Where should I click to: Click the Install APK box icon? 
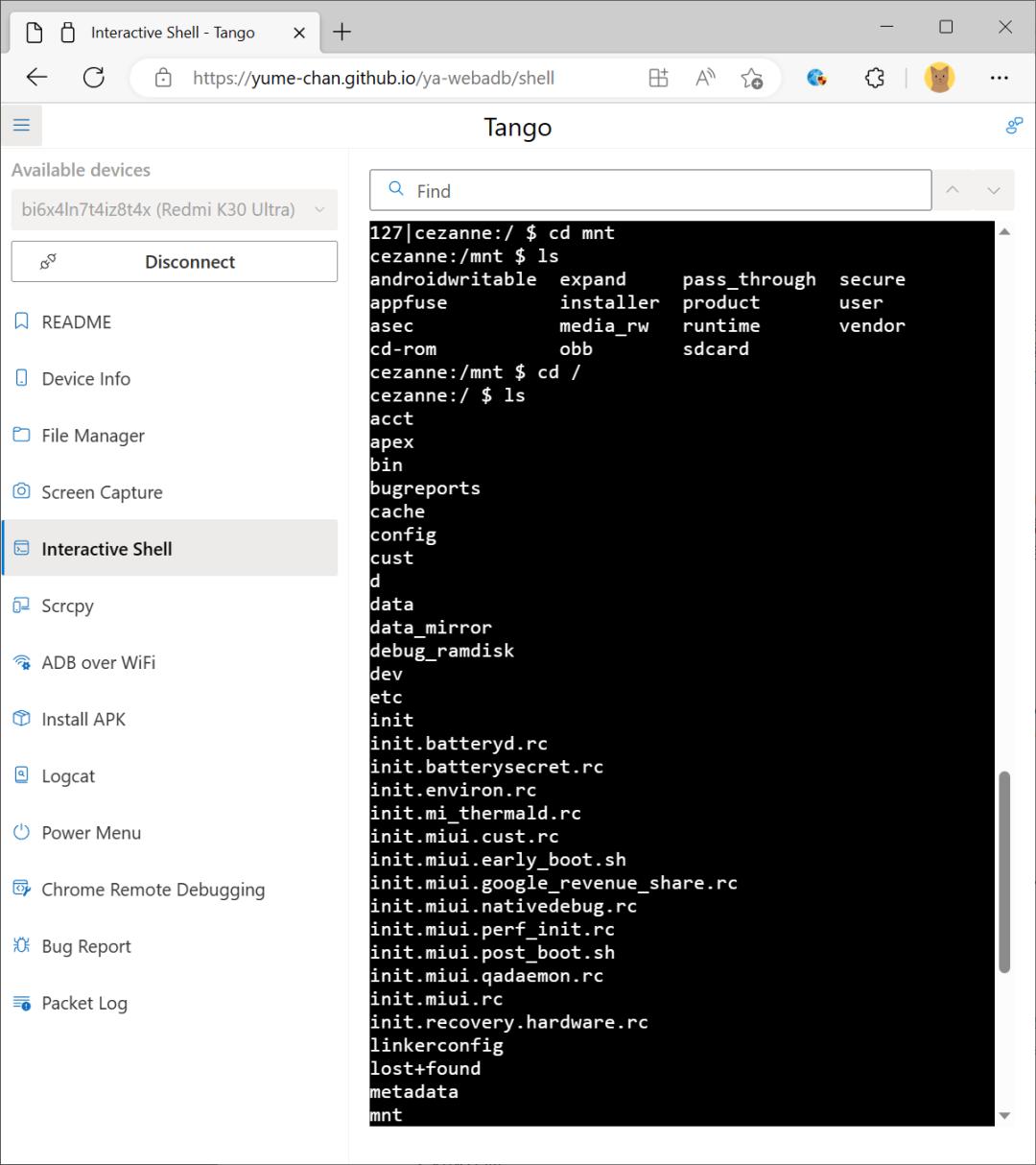[x=21, y=719]
